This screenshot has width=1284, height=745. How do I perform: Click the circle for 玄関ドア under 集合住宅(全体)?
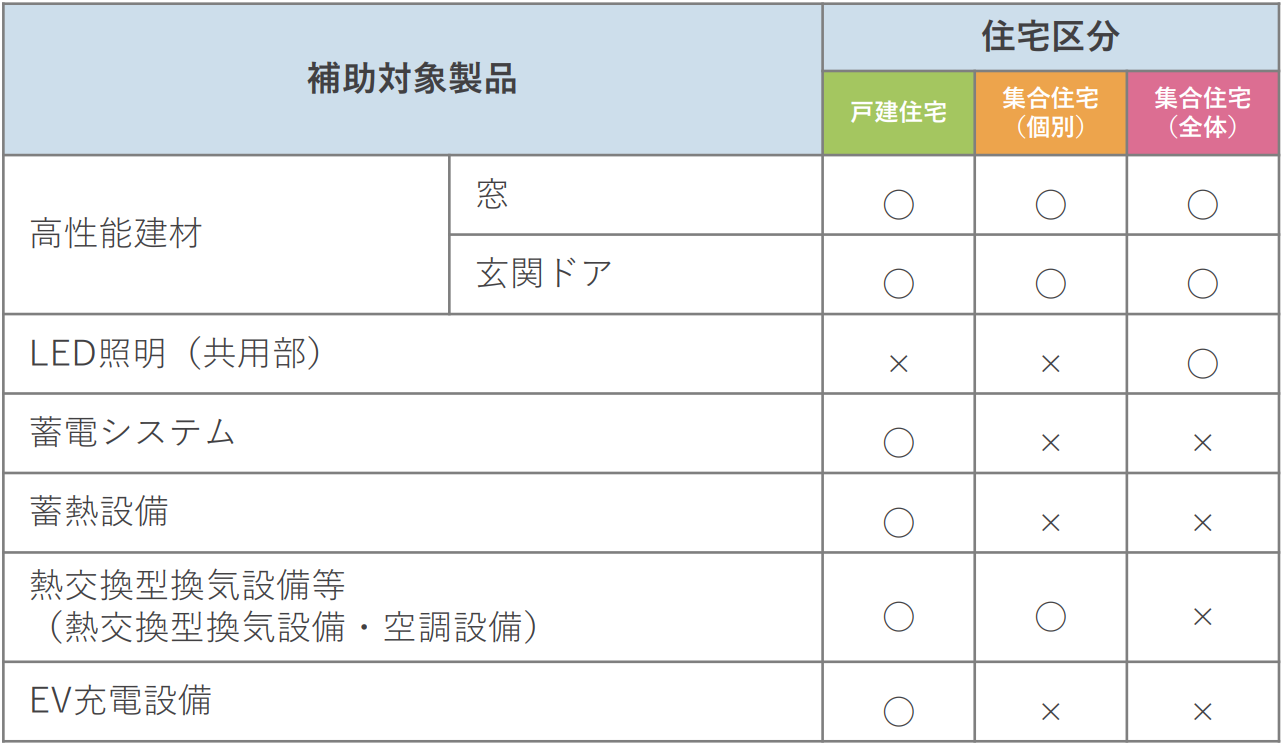point(1202,284)
